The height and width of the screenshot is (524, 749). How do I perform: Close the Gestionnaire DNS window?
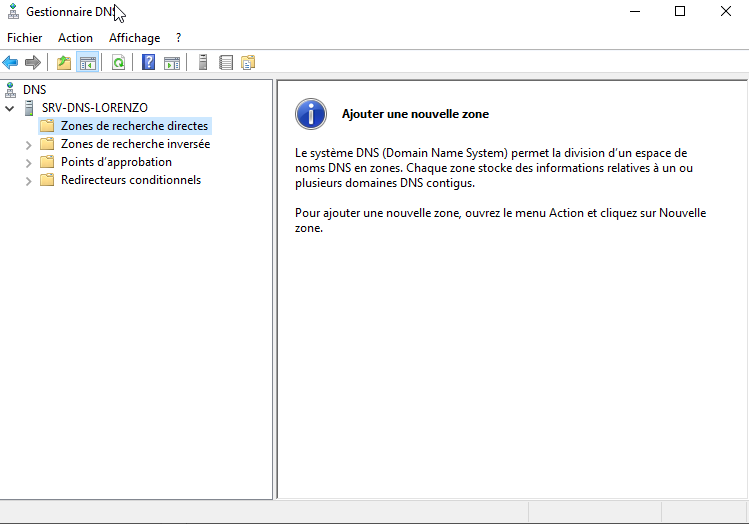click(x=726, y=11)
